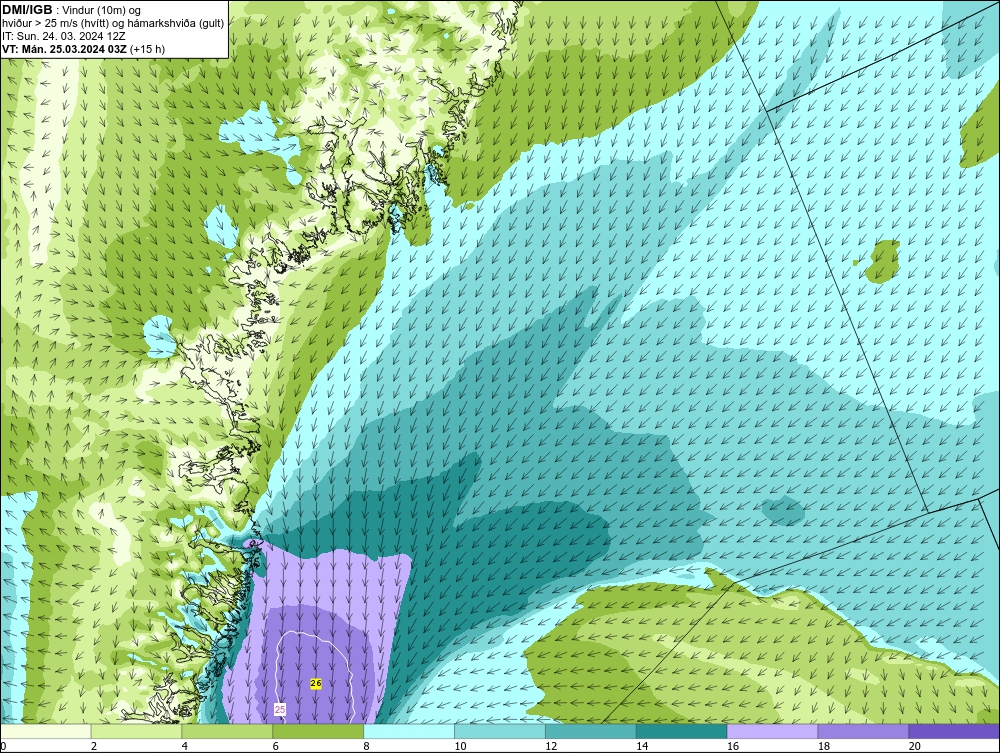Viewport: 1000px width, 753px height.
Task: Select the 2–4 m/s light green legend swatch
Action: click(x=136, y=731)
